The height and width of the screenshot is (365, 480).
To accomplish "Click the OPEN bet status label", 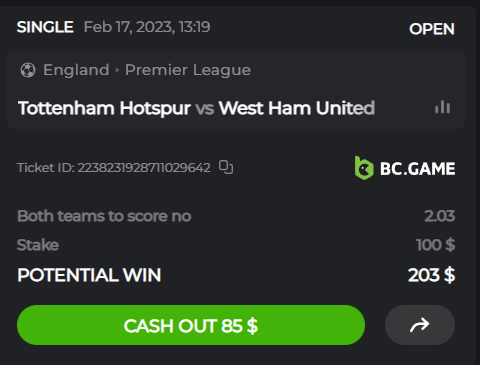I will [432, 29].
